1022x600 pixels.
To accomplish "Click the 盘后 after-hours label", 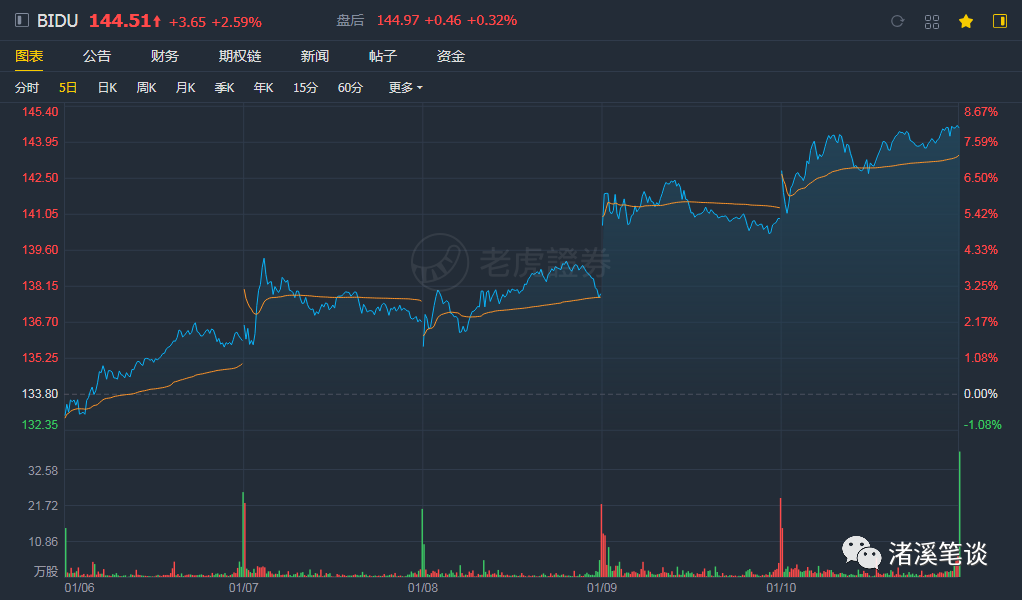I will [350, 21].
